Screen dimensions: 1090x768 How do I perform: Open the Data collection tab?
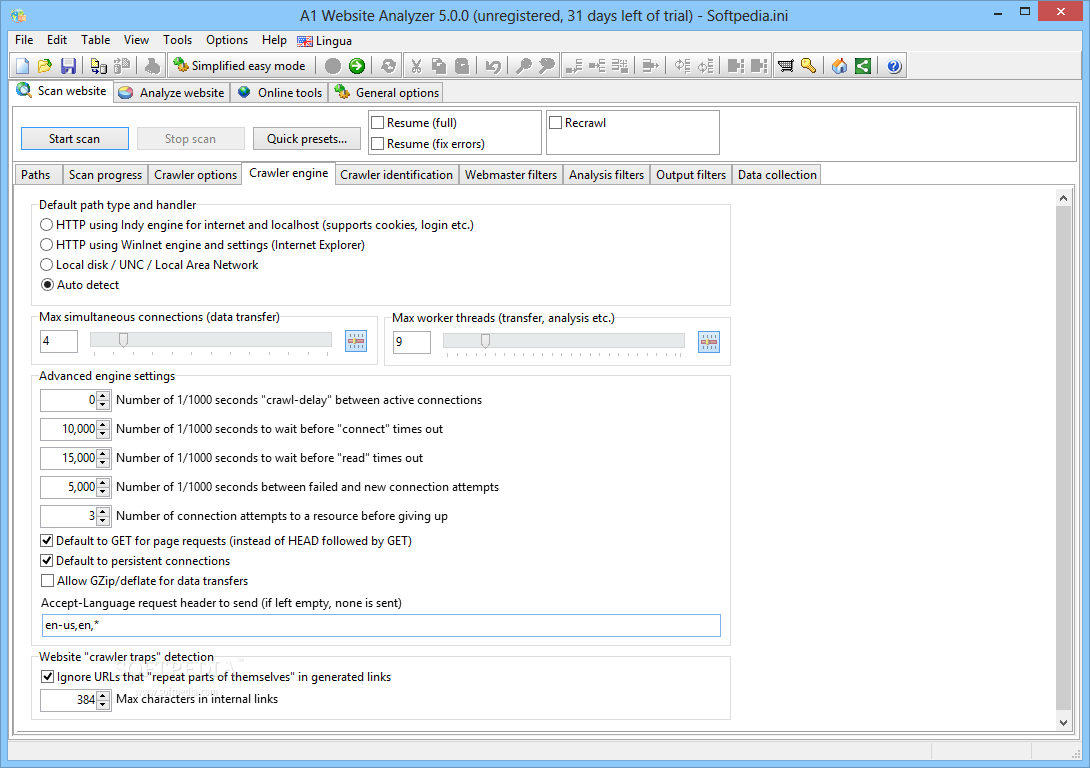[x=777, y=175]
